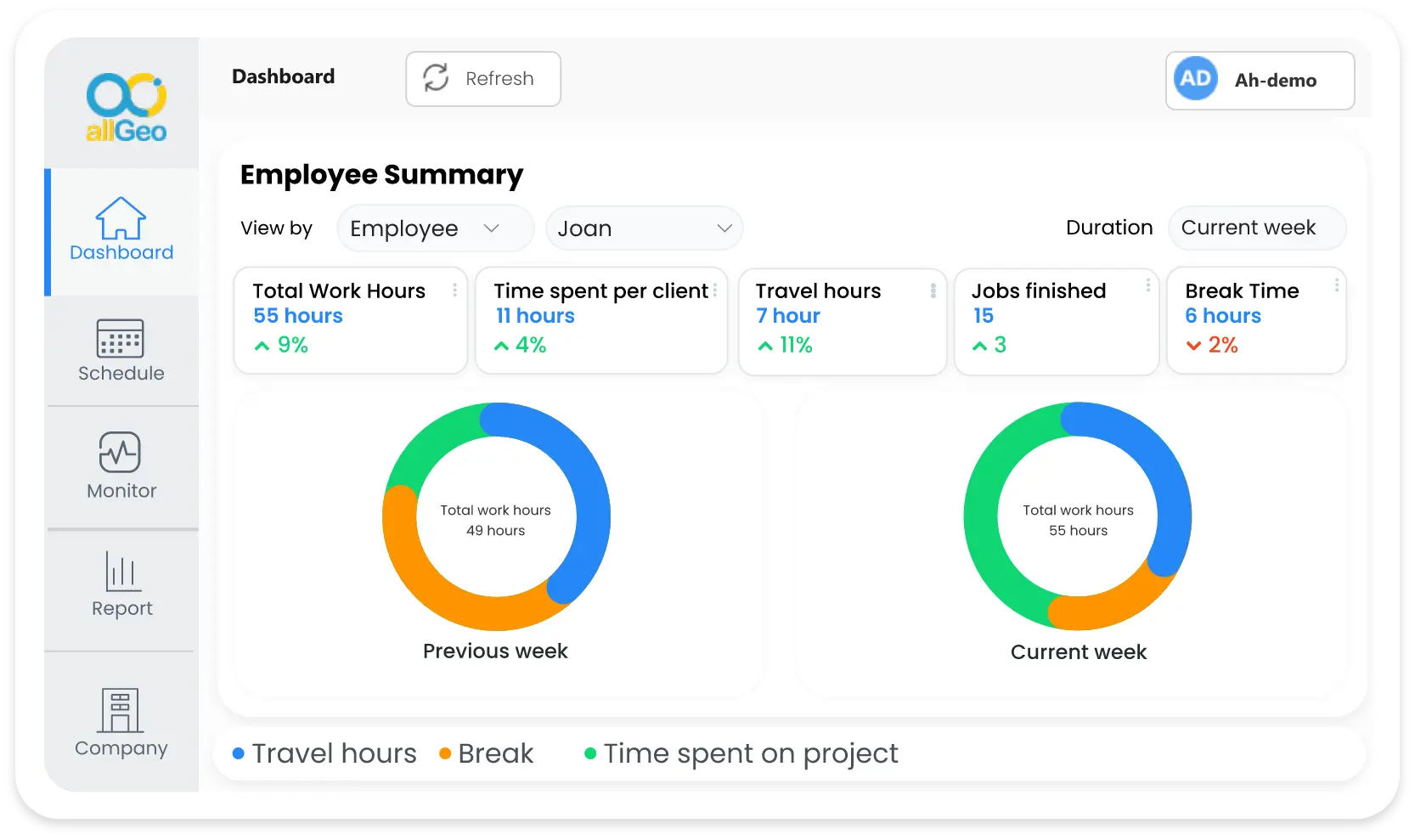Image resolution: width=1415 pixels, height=840 pixels.
Task: Expand the Joan employee selector
Action: 644,228
